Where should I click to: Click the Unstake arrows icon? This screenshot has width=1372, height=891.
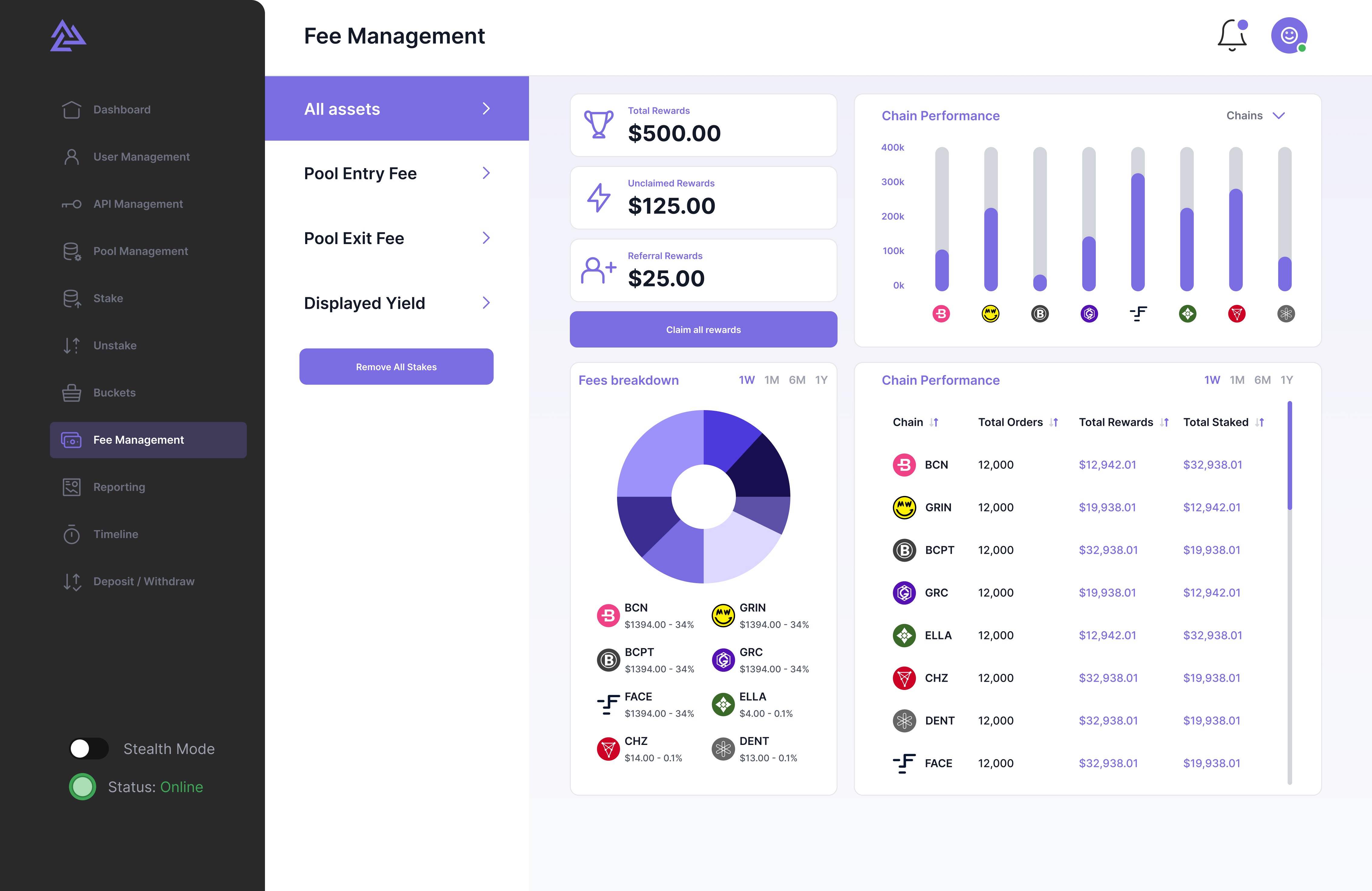pos(71,345)
